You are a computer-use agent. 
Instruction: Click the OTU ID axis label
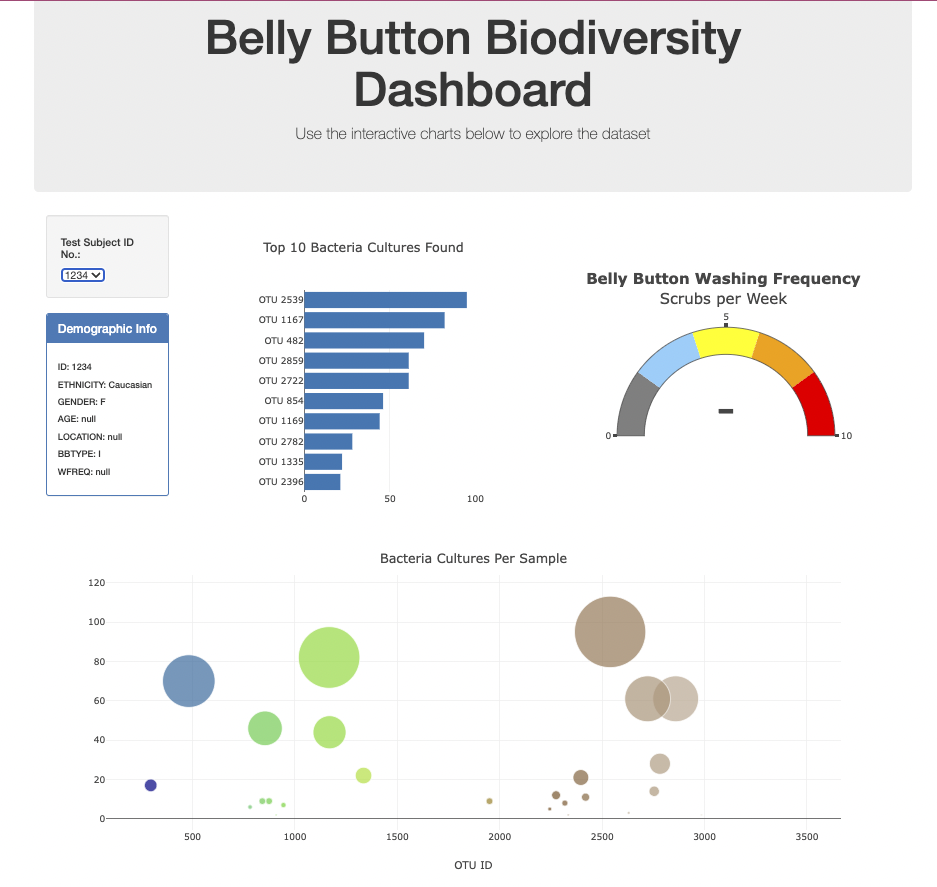pyautogui.click(x=473, y=864)
